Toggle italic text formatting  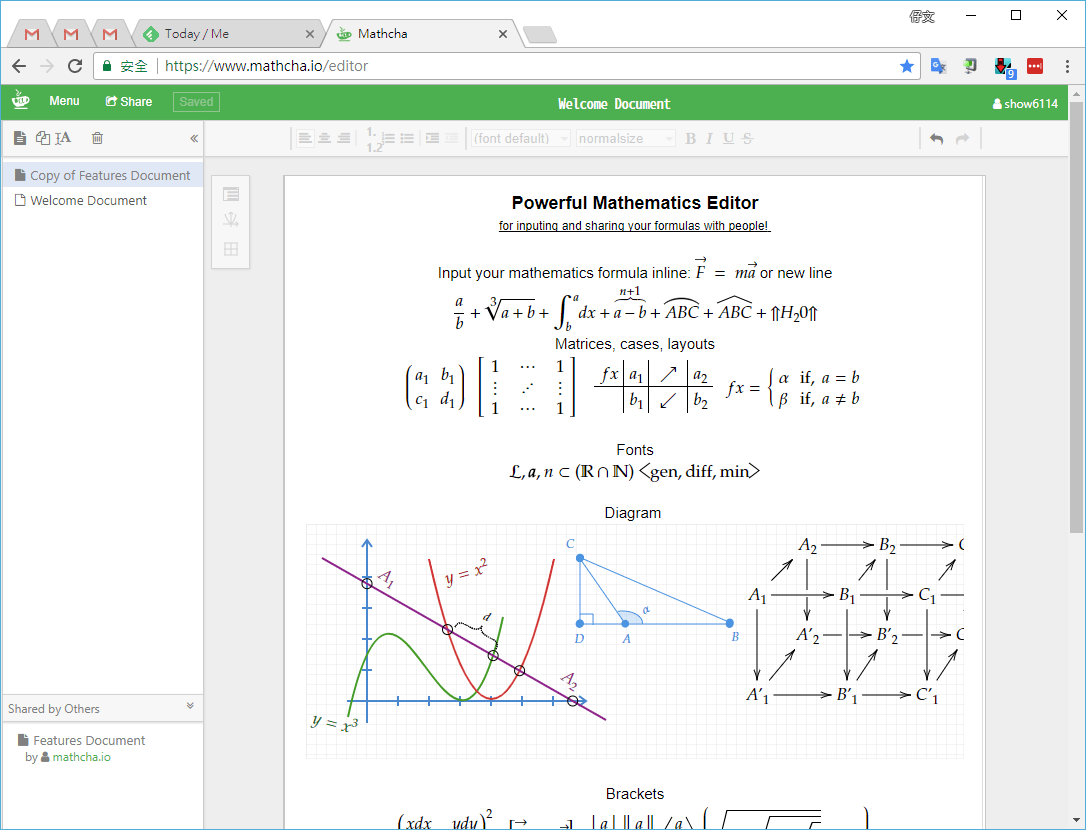coord(709,139)
